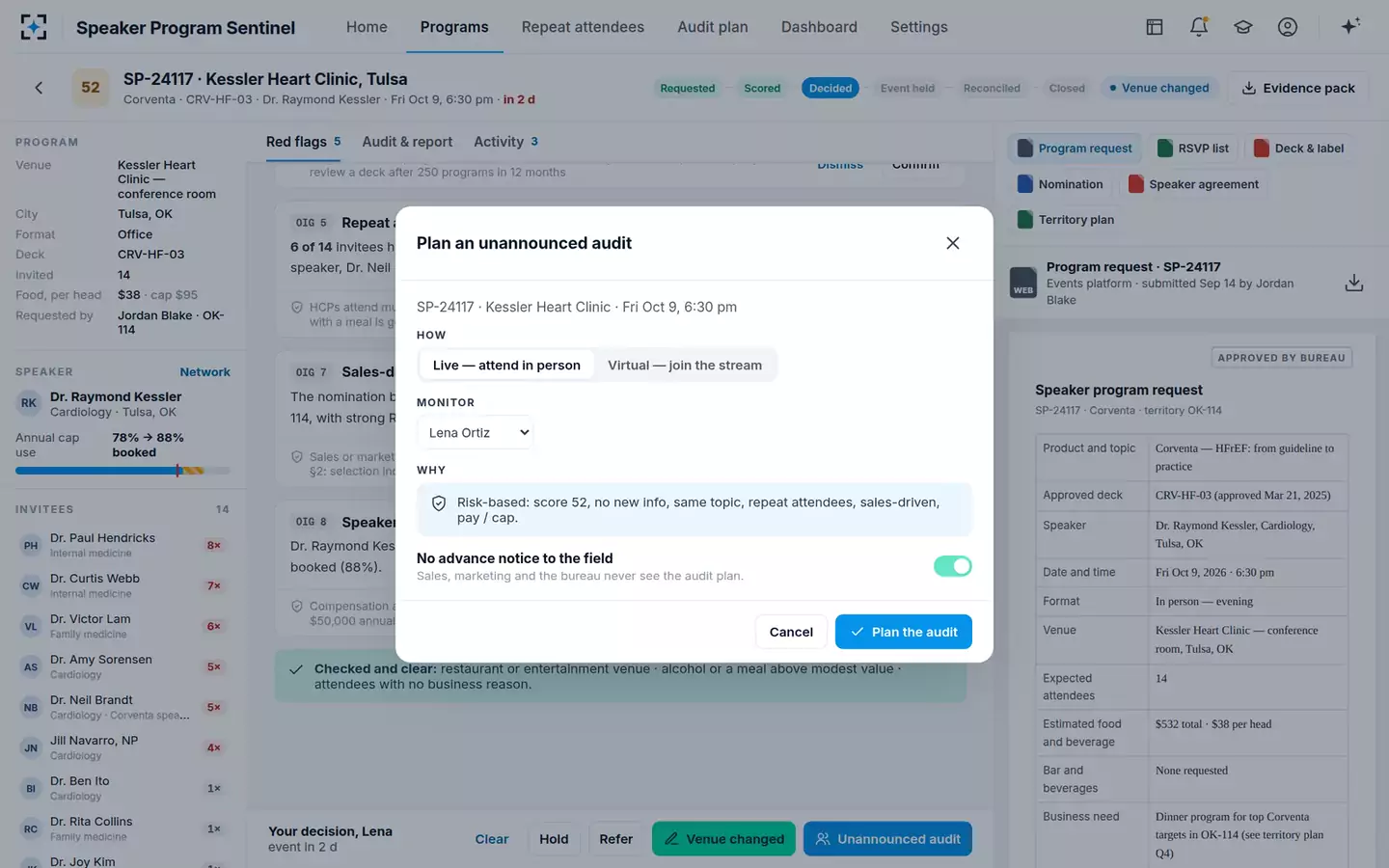Open the Deck & label document chip
This screenshot has width=1389, height=868.
[1298, 149]
